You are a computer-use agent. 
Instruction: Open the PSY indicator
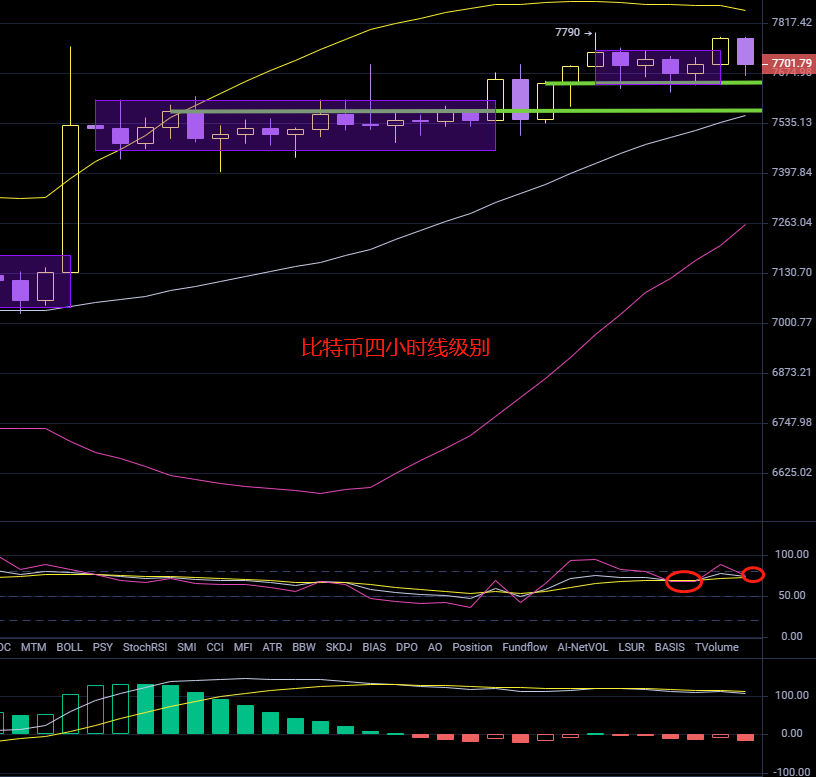click(102, 647)
